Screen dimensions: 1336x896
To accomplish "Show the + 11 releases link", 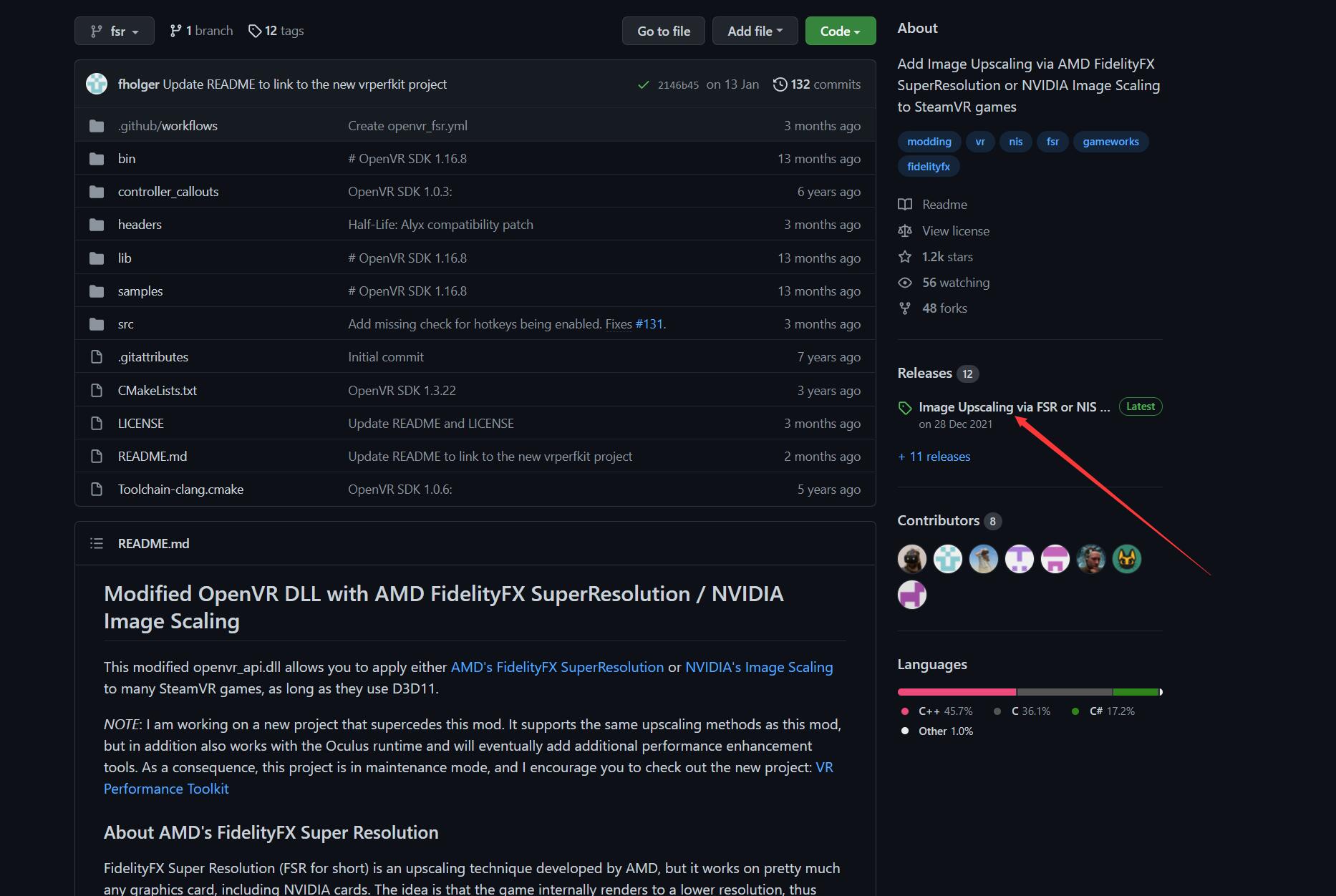I will 934,457.
